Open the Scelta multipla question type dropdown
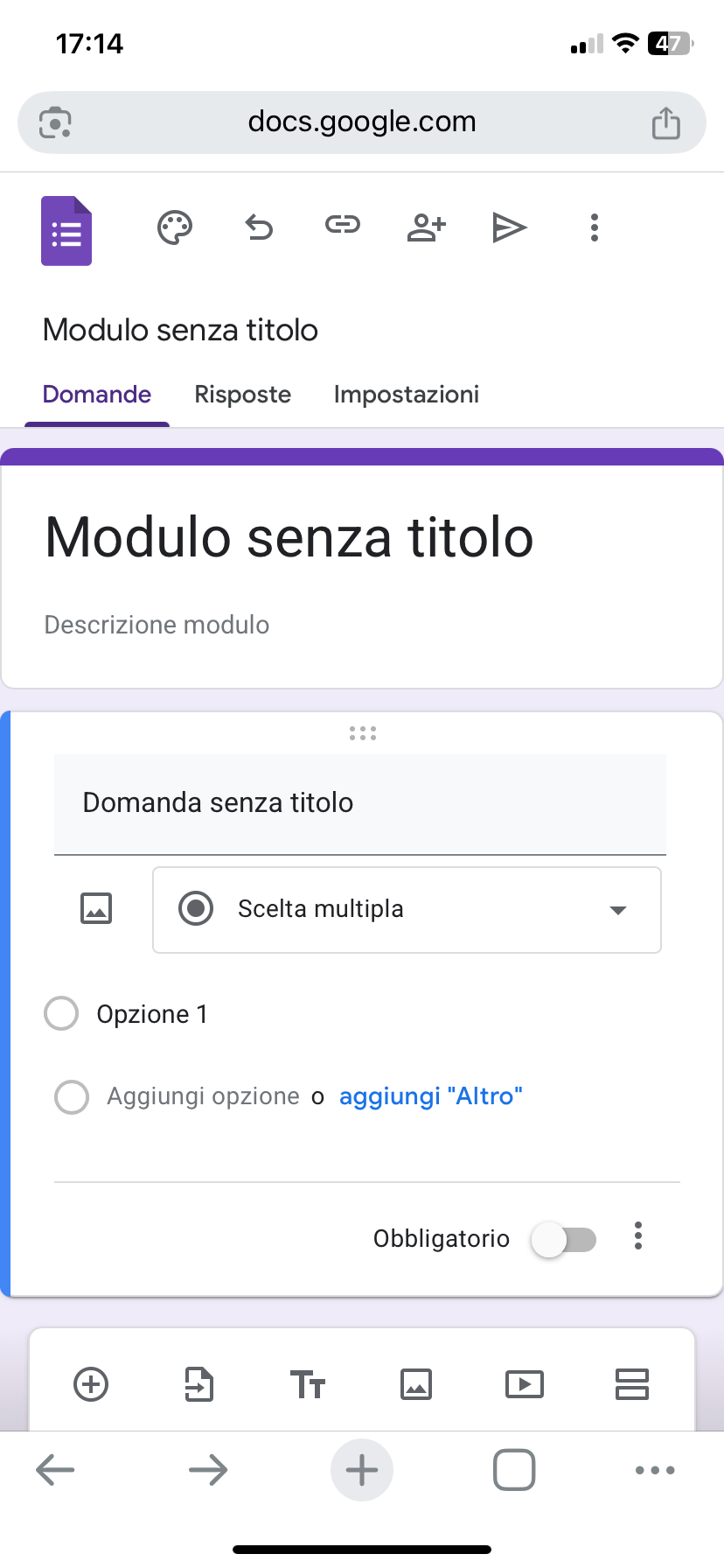 (x=407, y=910)
